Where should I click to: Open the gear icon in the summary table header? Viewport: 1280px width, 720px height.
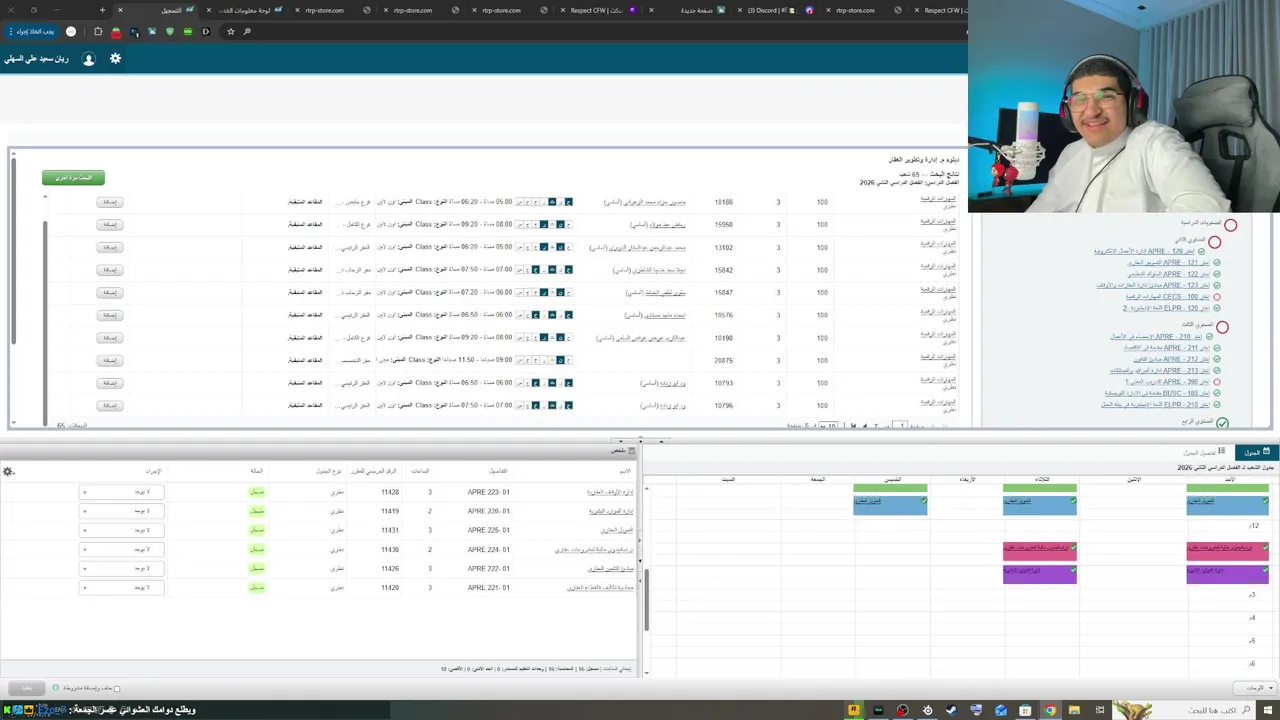(x=8, y=471)
